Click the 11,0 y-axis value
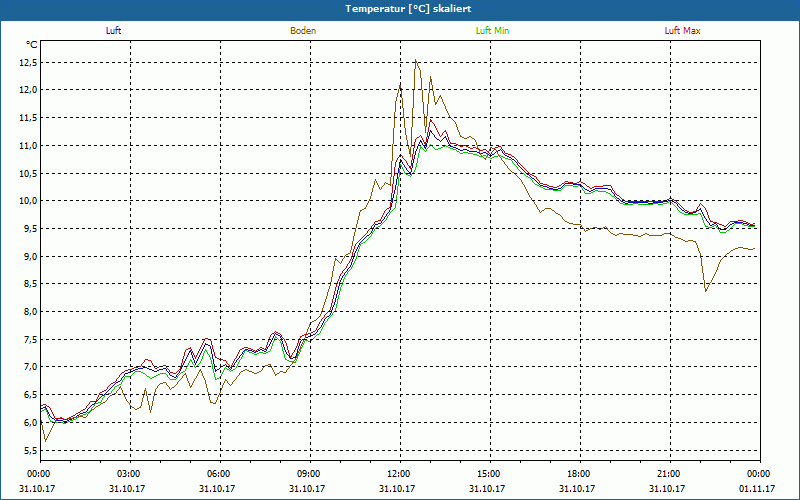Image resolution: width=800 pixels, height=500 pixels. point(28,146)
